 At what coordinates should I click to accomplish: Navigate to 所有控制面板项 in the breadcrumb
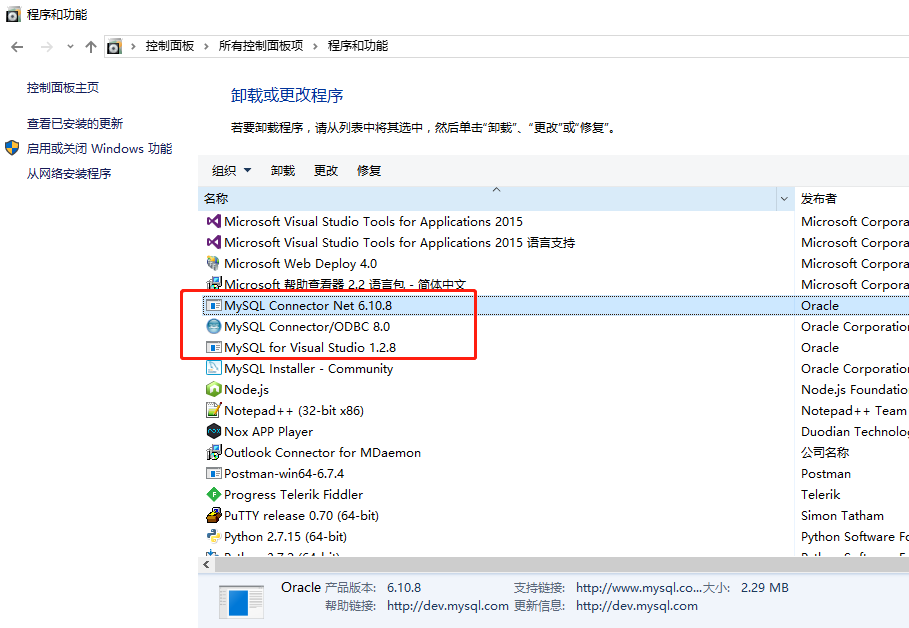tap(261, 46)
